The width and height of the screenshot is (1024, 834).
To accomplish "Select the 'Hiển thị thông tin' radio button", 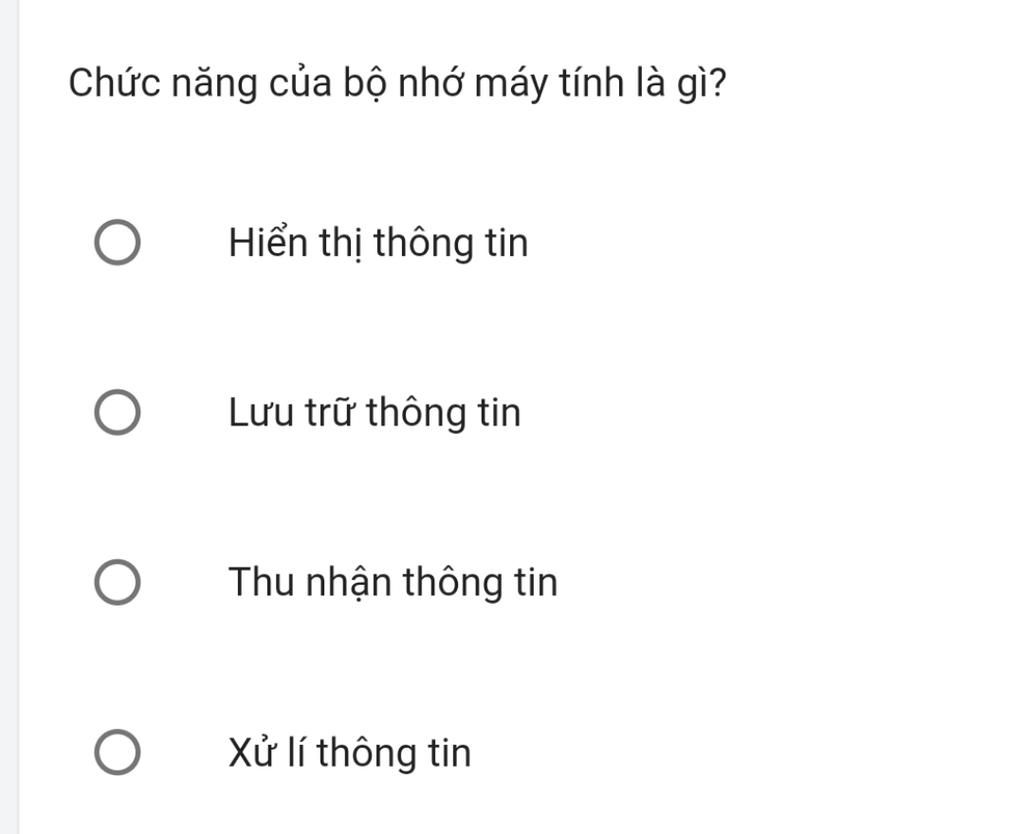I will point(118,242).
